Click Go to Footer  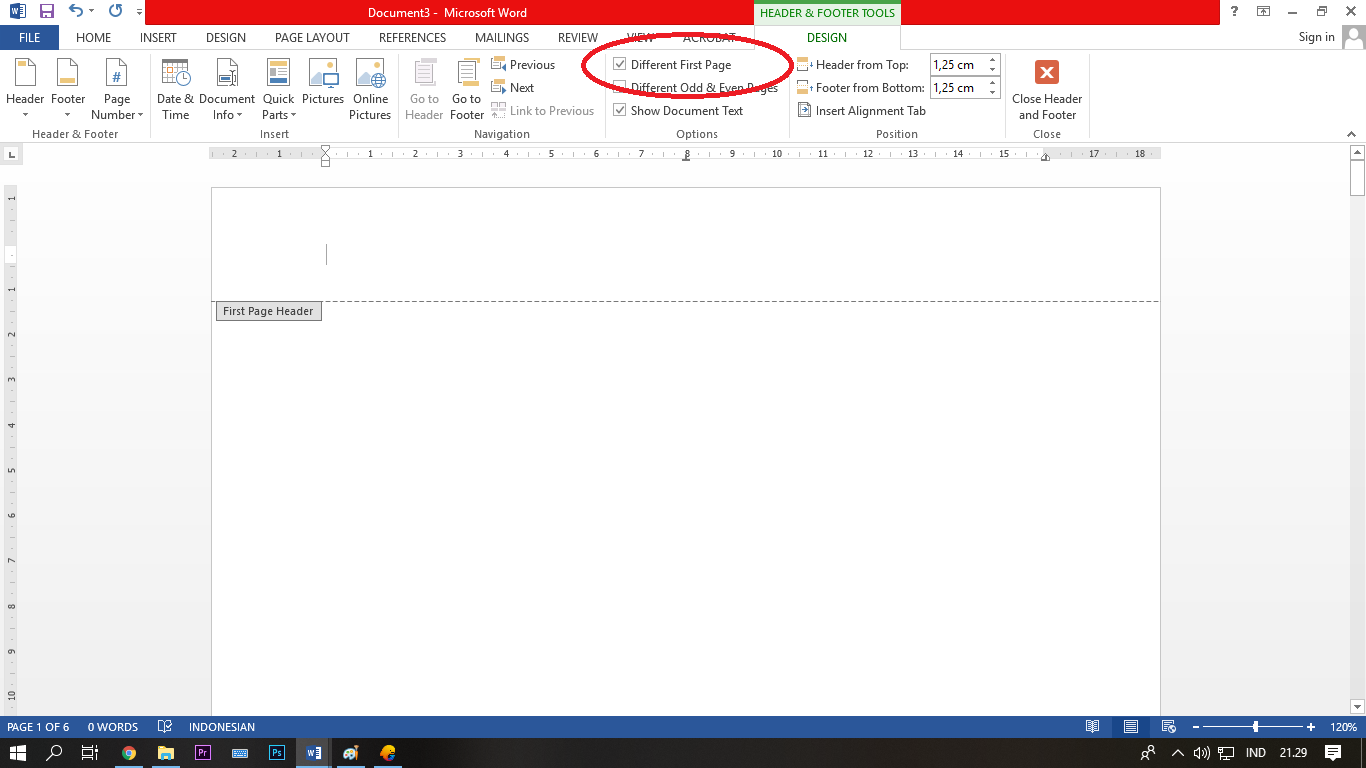[467, 88]
